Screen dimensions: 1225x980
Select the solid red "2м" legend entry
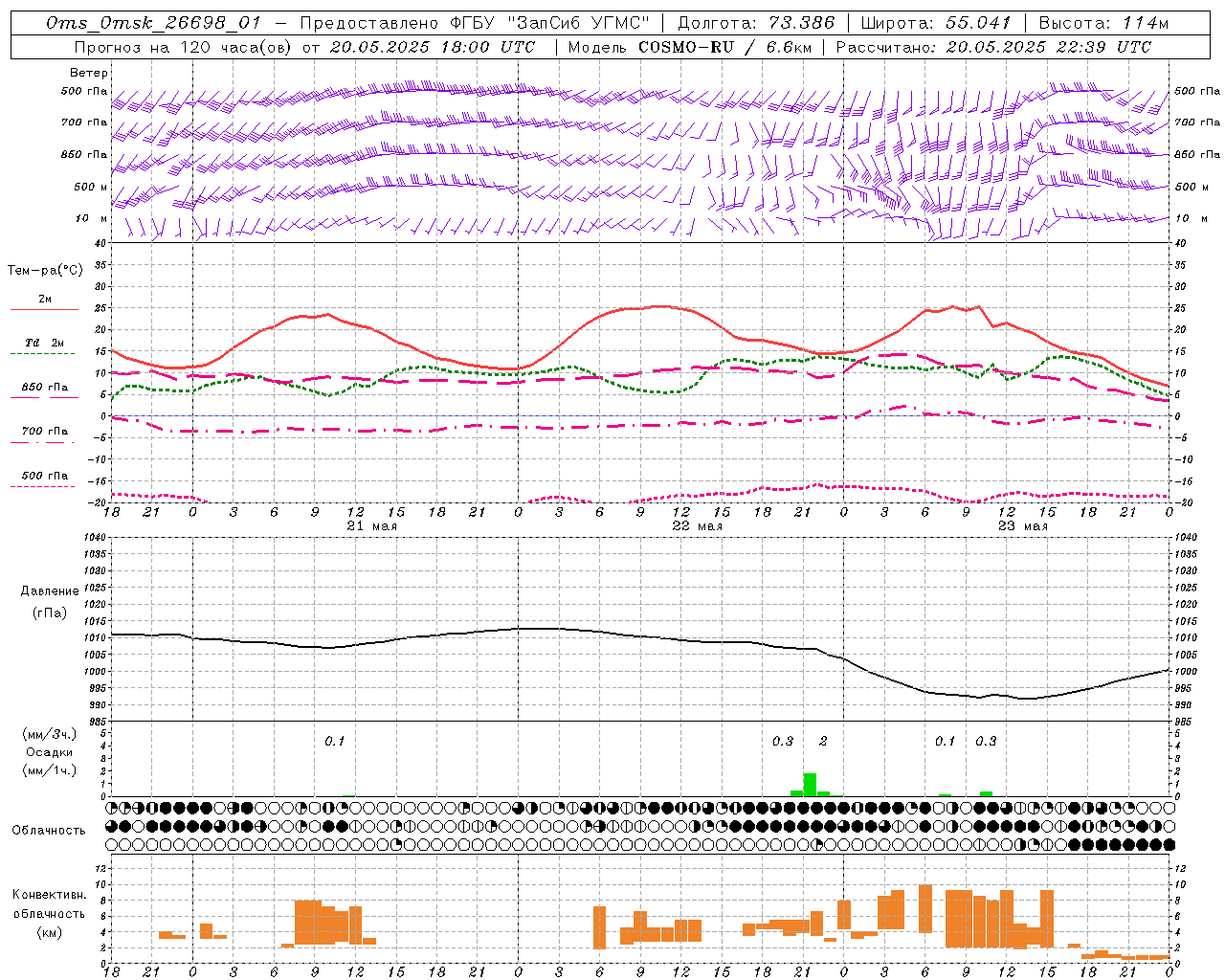[44, 300]
